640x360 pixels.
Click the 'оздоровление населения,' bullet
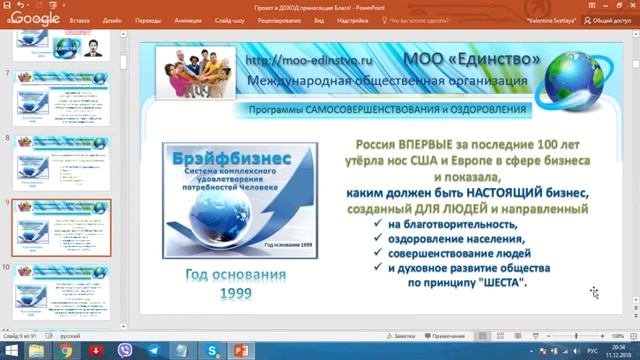click(x=456, y=239)
